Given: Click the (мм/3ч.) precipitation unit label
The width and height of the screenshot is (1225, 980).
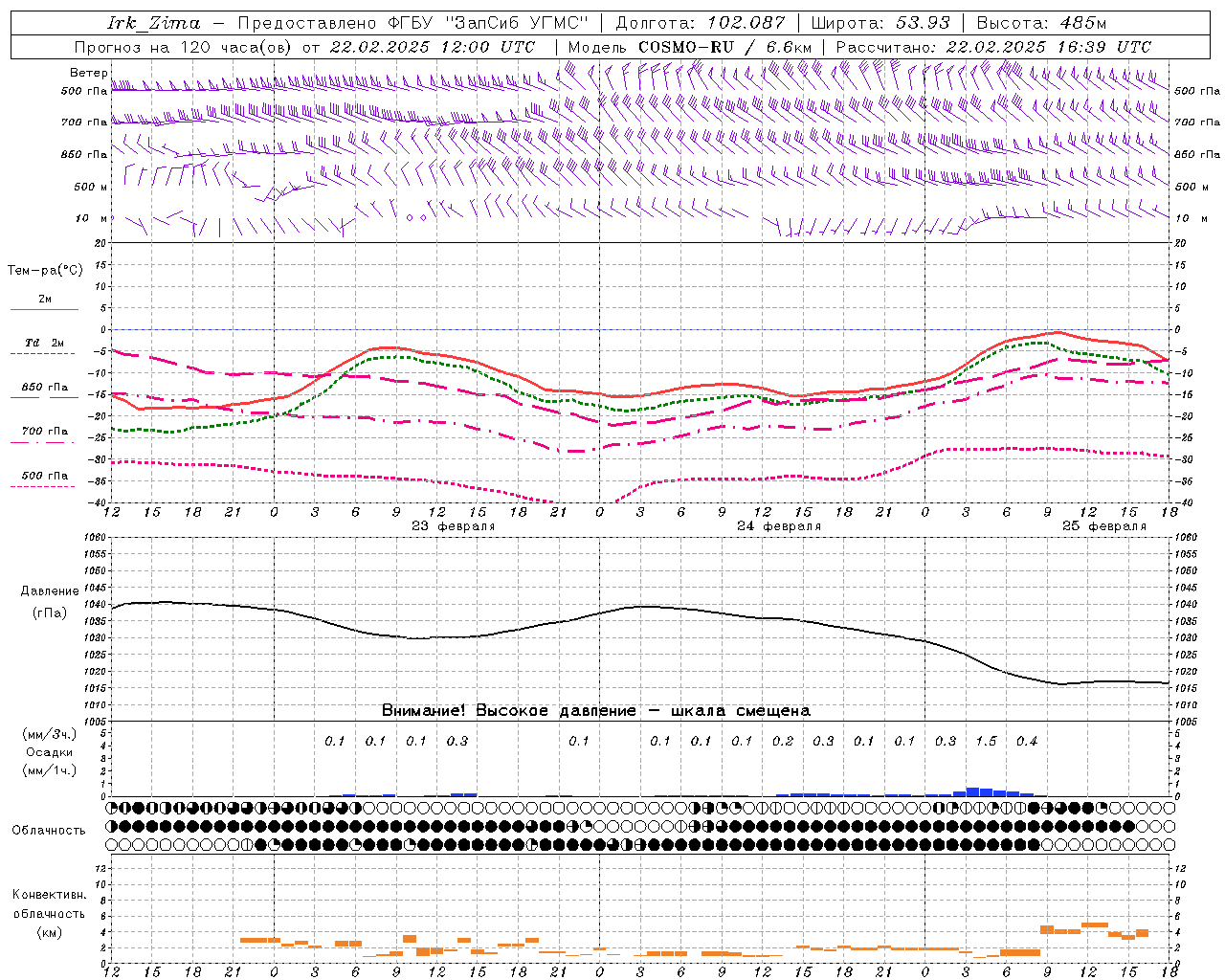Looking at the screenshot, I should pyautogui.click(x=50, y=734).
